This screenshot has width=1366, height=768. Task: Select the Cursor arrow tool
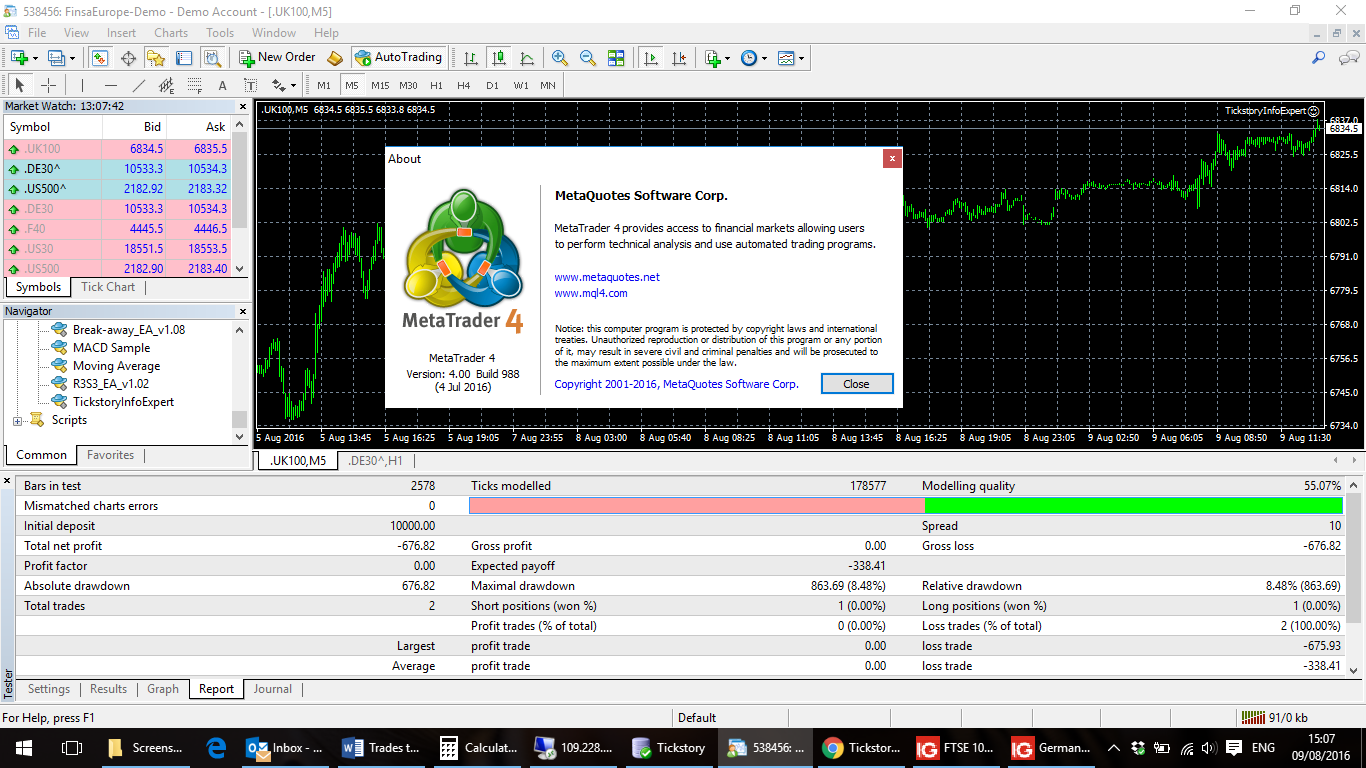[20, 85]
